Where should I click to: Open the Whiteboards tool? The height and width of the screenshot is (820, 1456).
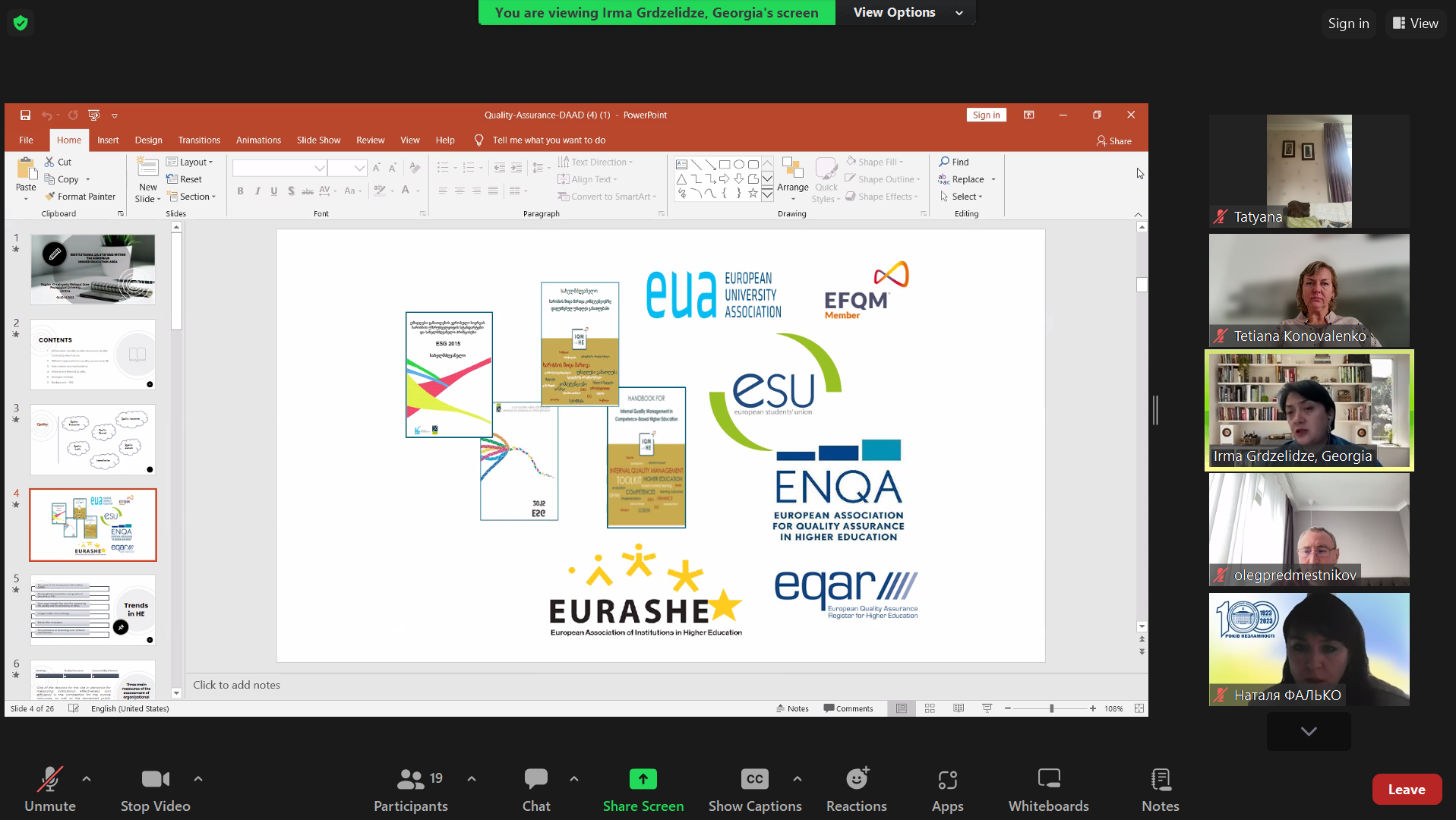point(1048,788)
